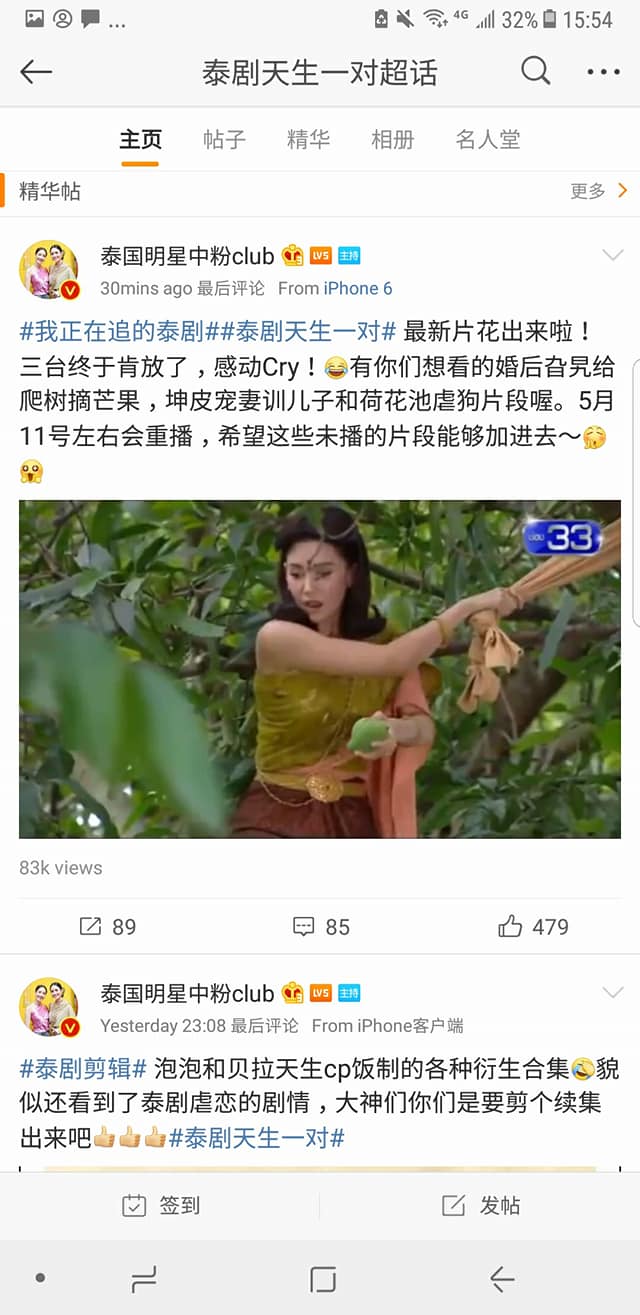640x1315 pixels.
Task: Open the 名人堂 tab
Action: pos(488,140)
